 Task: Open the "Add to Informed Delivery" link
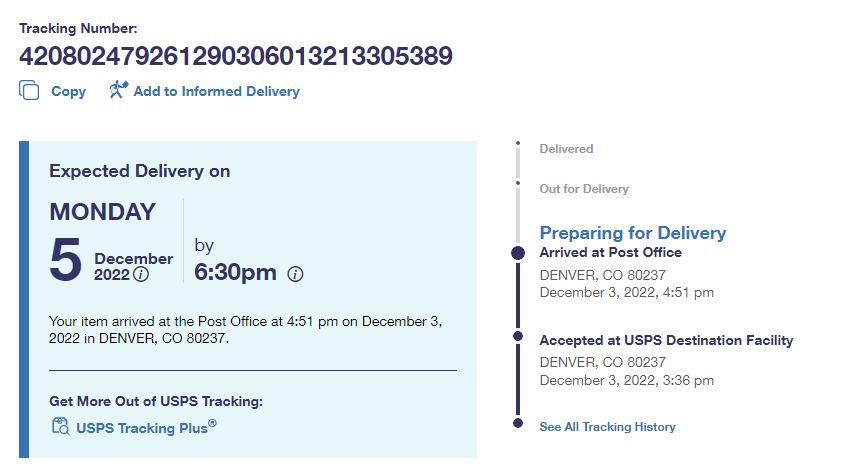point(216,92)
